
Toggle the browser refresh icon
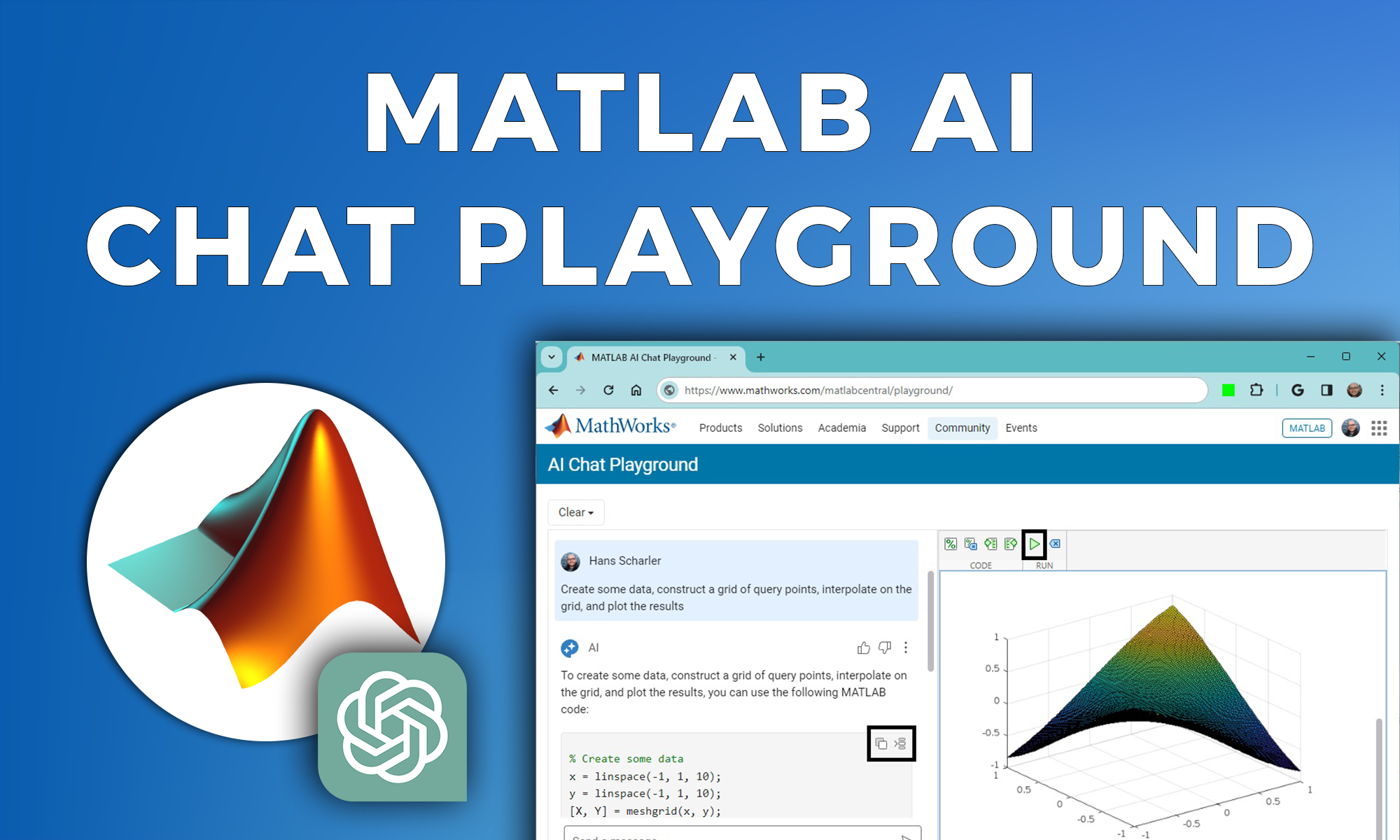608,391
